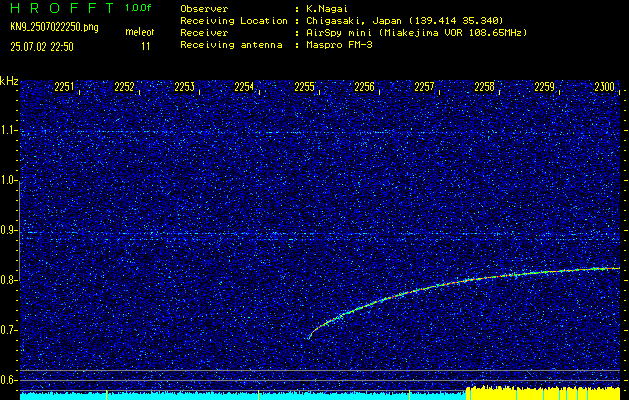Click the 2259 time marker
The width and height of the screenshot is (629, 400).
coord(544,87)
